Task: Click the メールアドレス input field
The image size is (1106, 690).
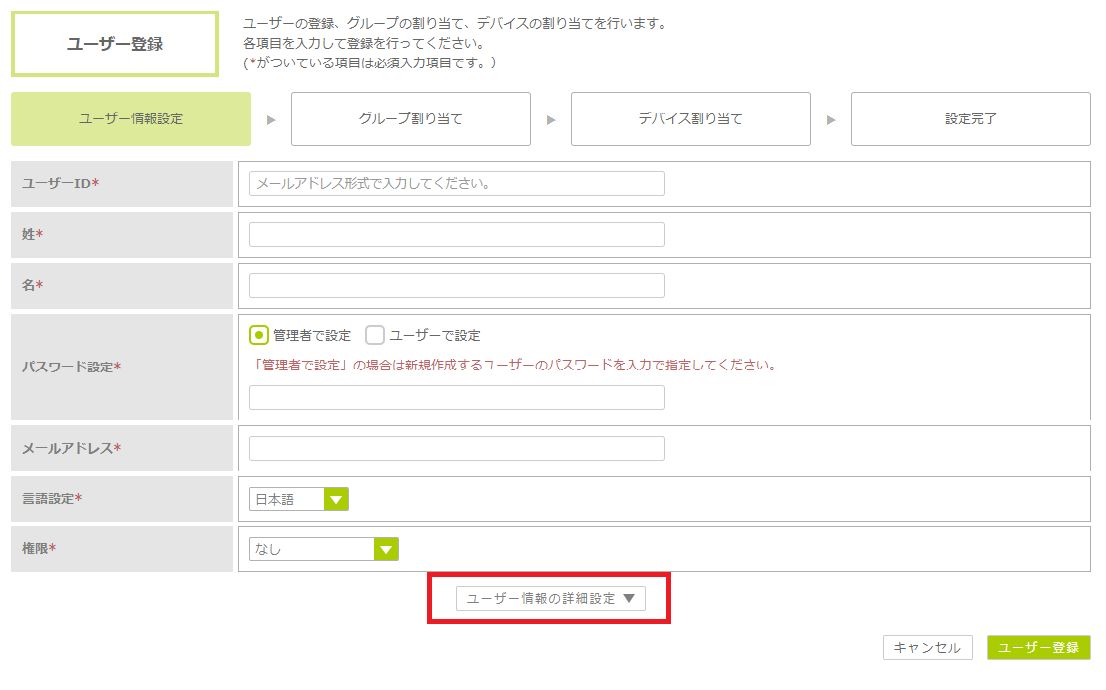Action: coord(456,448)
